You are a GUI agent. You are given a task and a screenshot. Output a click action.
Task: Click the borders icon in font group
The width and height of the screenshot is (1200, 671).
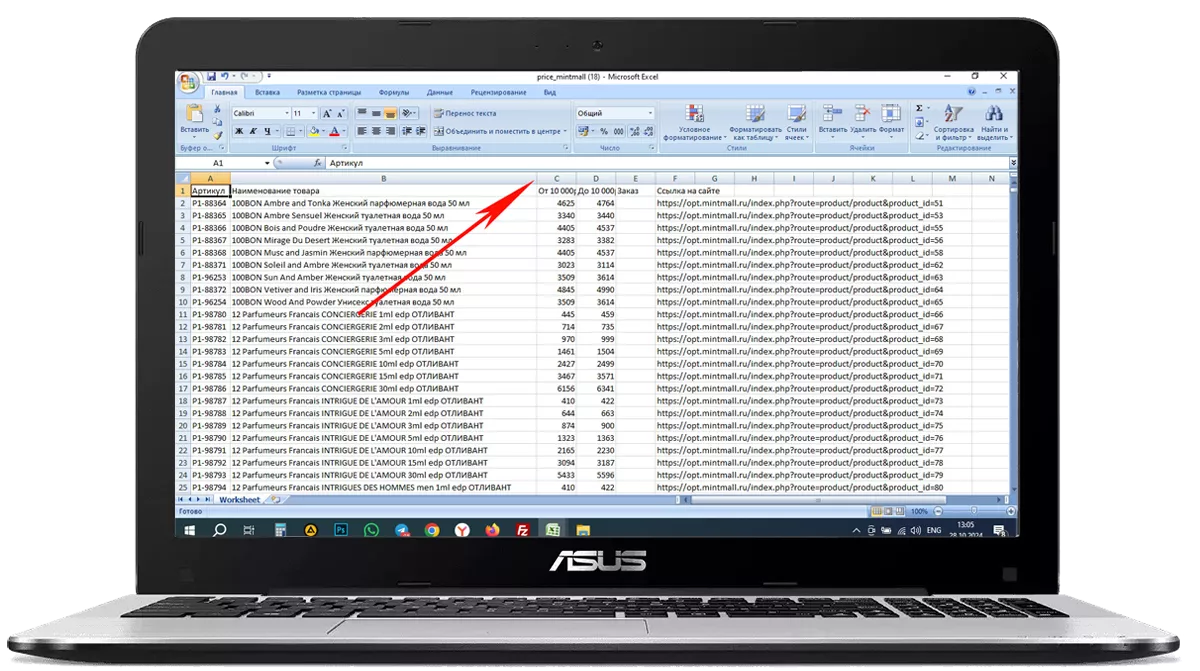tap(290, 131)
